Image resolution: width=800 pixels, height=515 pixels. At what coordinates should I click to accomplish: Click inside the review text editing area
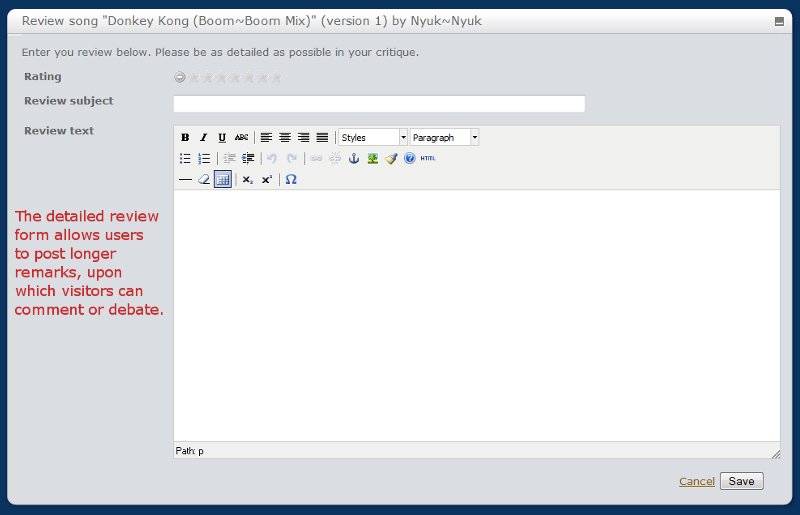477,315
